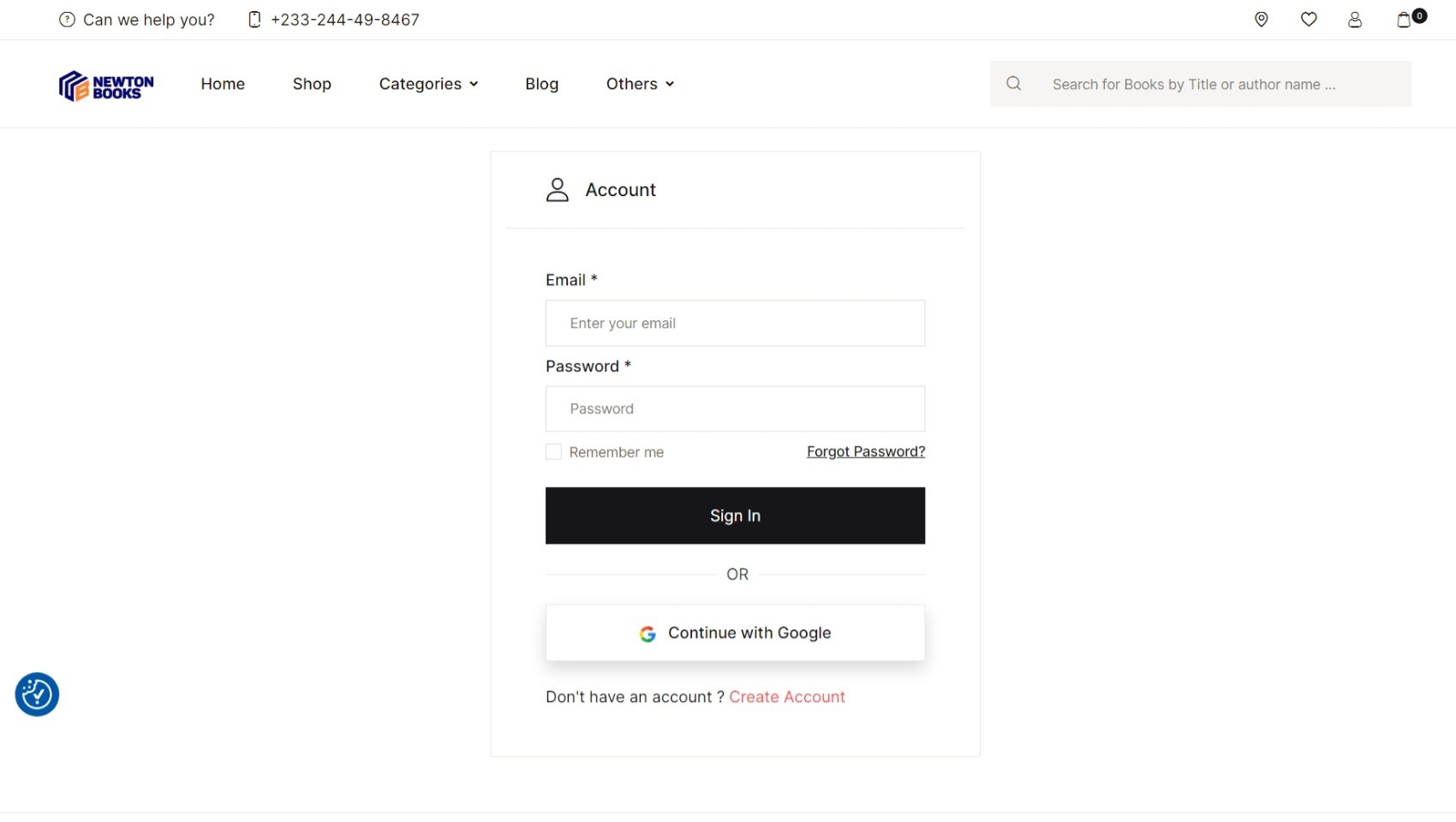Go to the Home menu item
1456x822 pixels.
click(223, 84)
